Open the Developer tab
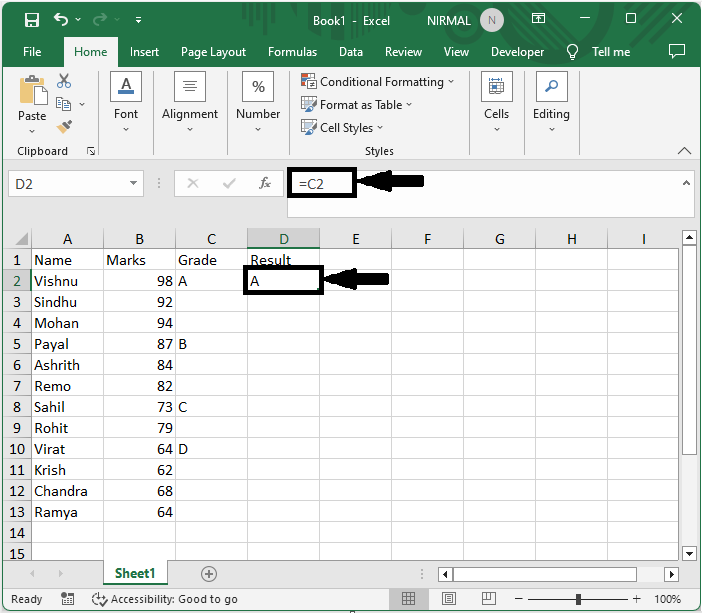The height and width of the screenshot is (613, 702). tap(517, 52)
